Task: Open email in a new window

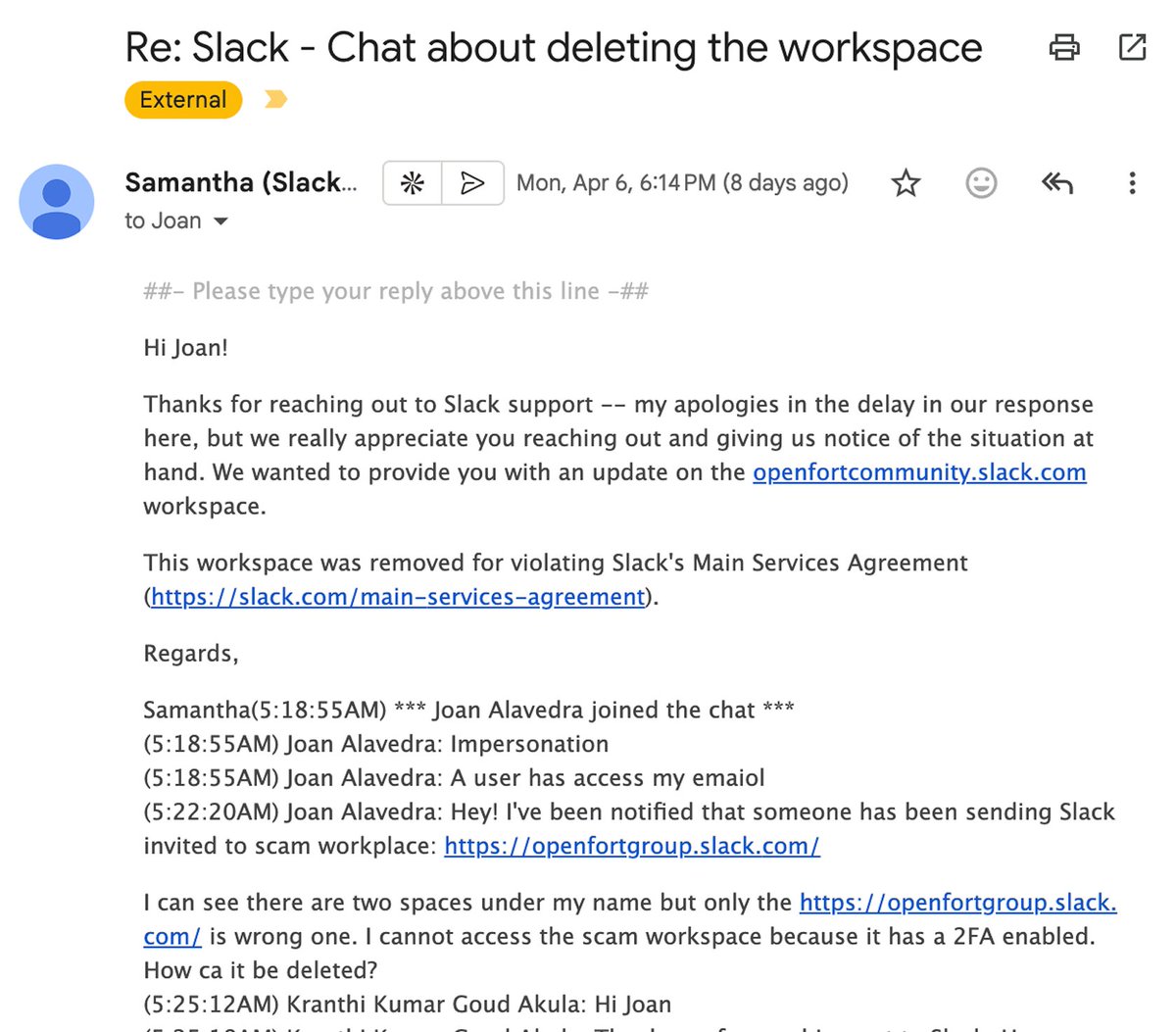Action: 1132,47
